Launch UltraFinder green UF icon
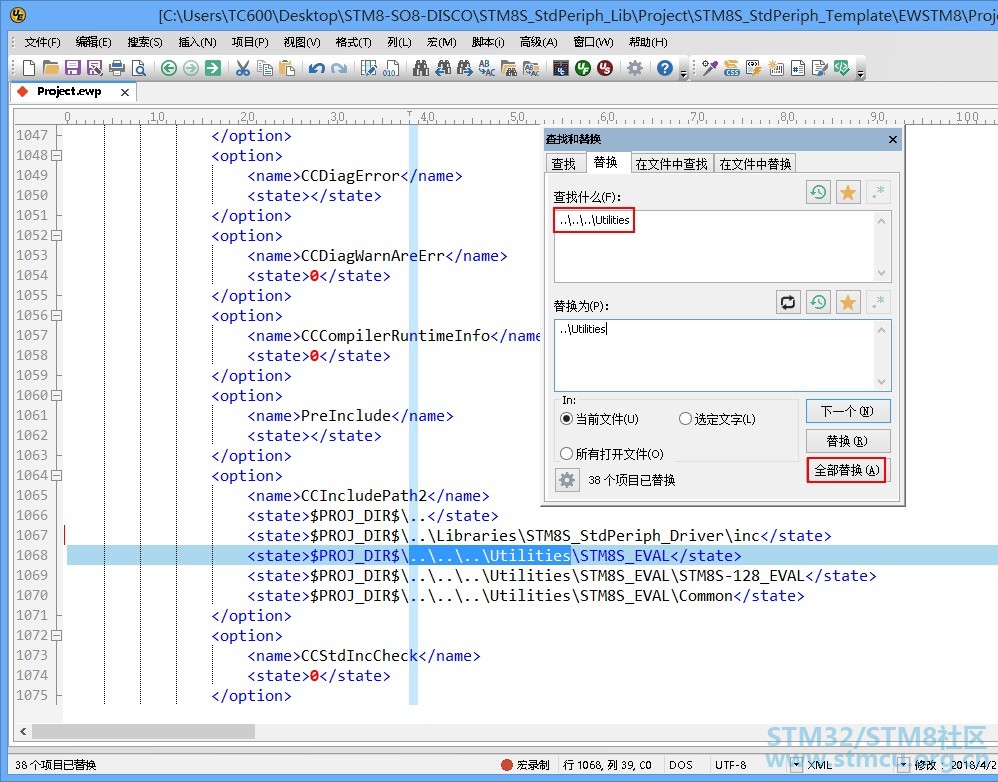 [583, 68]
